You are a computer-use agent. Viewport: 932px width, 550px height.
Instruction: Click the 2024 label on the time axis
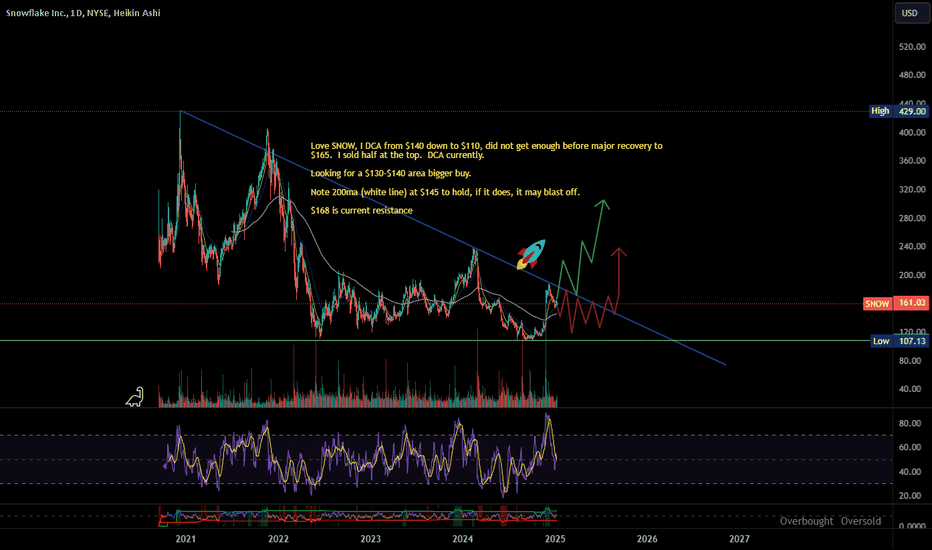(462, 539)
